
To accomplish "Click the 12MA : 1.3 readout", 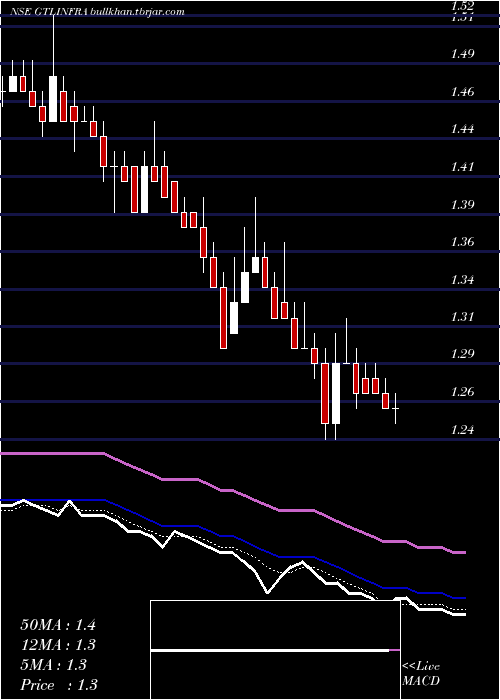I will click(58, 645).
